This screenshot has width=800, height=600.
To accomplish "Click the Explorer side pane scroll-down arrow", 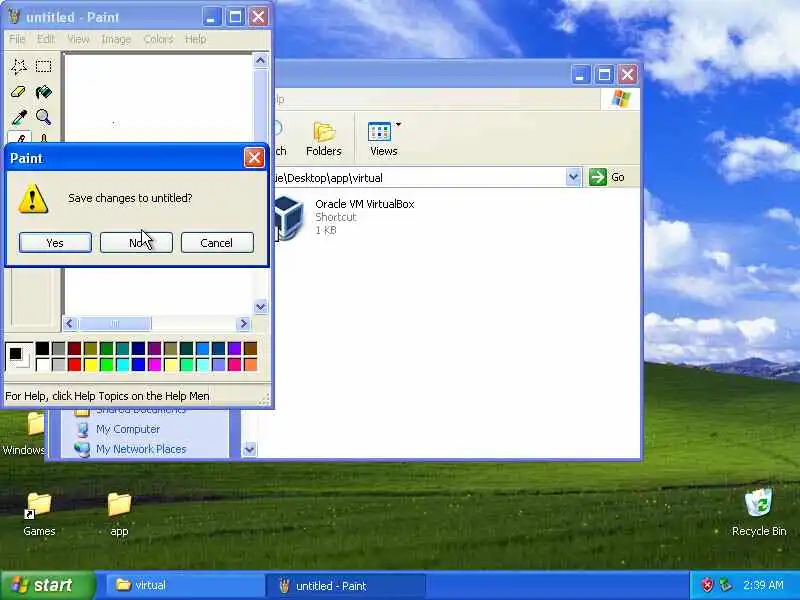I will click(249, 449).
